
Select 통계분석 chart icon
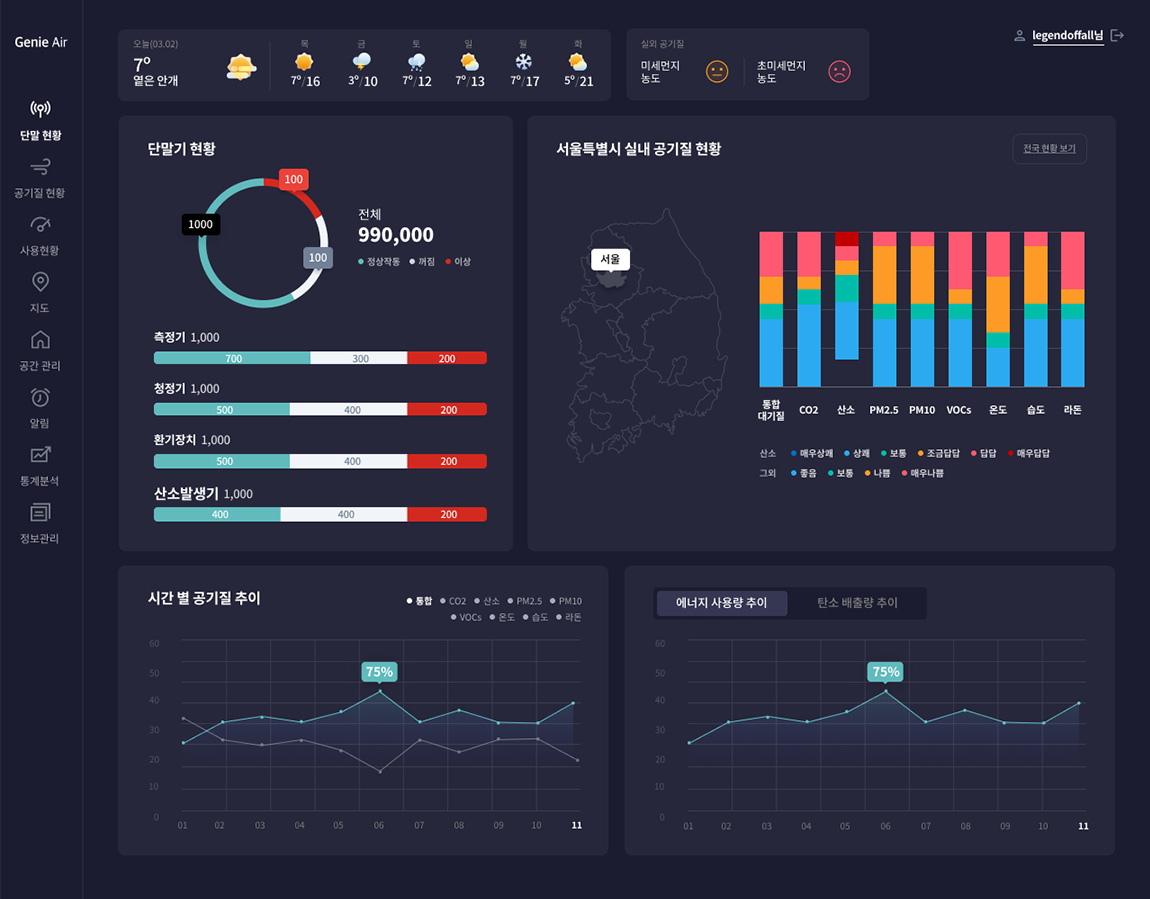(x=40, y=455)
